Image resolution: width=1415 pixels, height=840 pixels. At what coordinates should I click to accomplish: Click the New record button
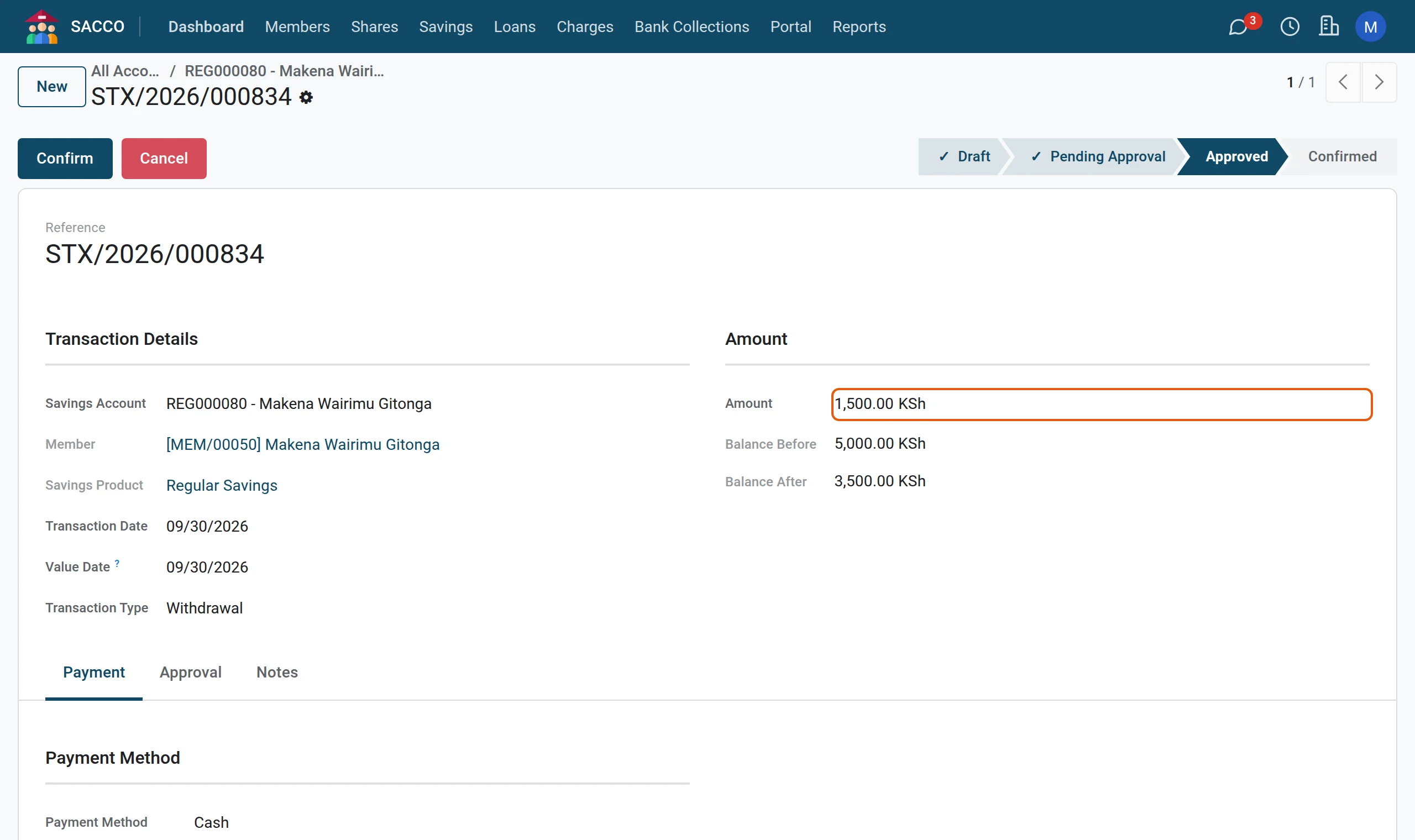point(51,87)
